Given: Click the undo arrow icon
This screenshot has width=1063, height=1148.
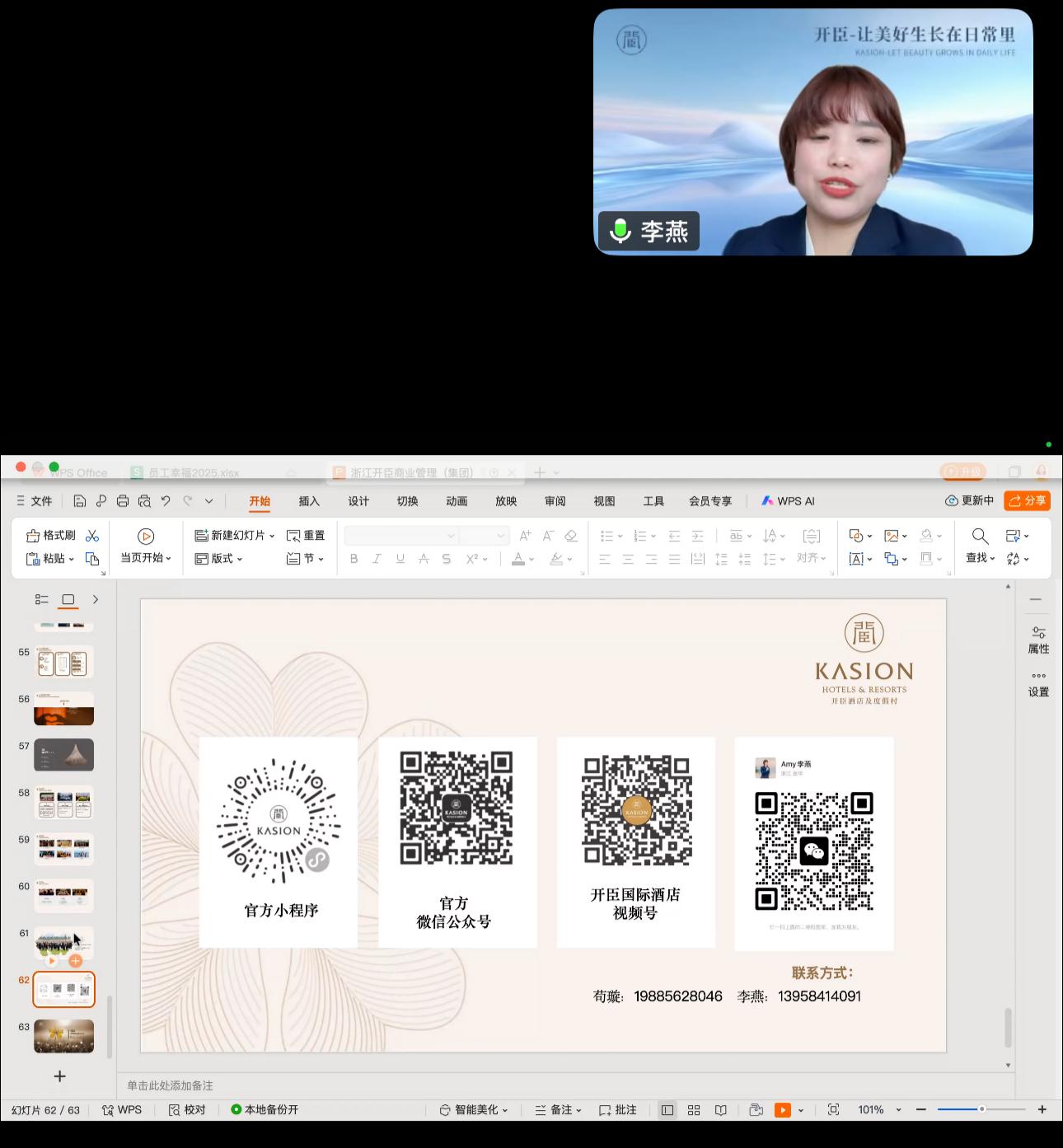Looking at the screenshot, I should 166,501.
